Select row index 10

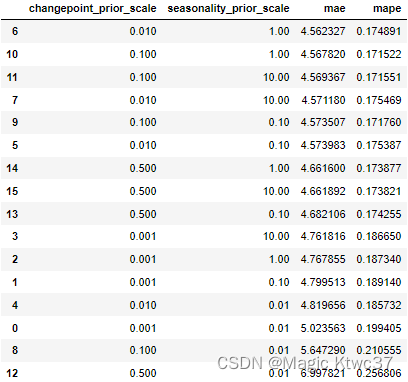click(x=12, y=54)
